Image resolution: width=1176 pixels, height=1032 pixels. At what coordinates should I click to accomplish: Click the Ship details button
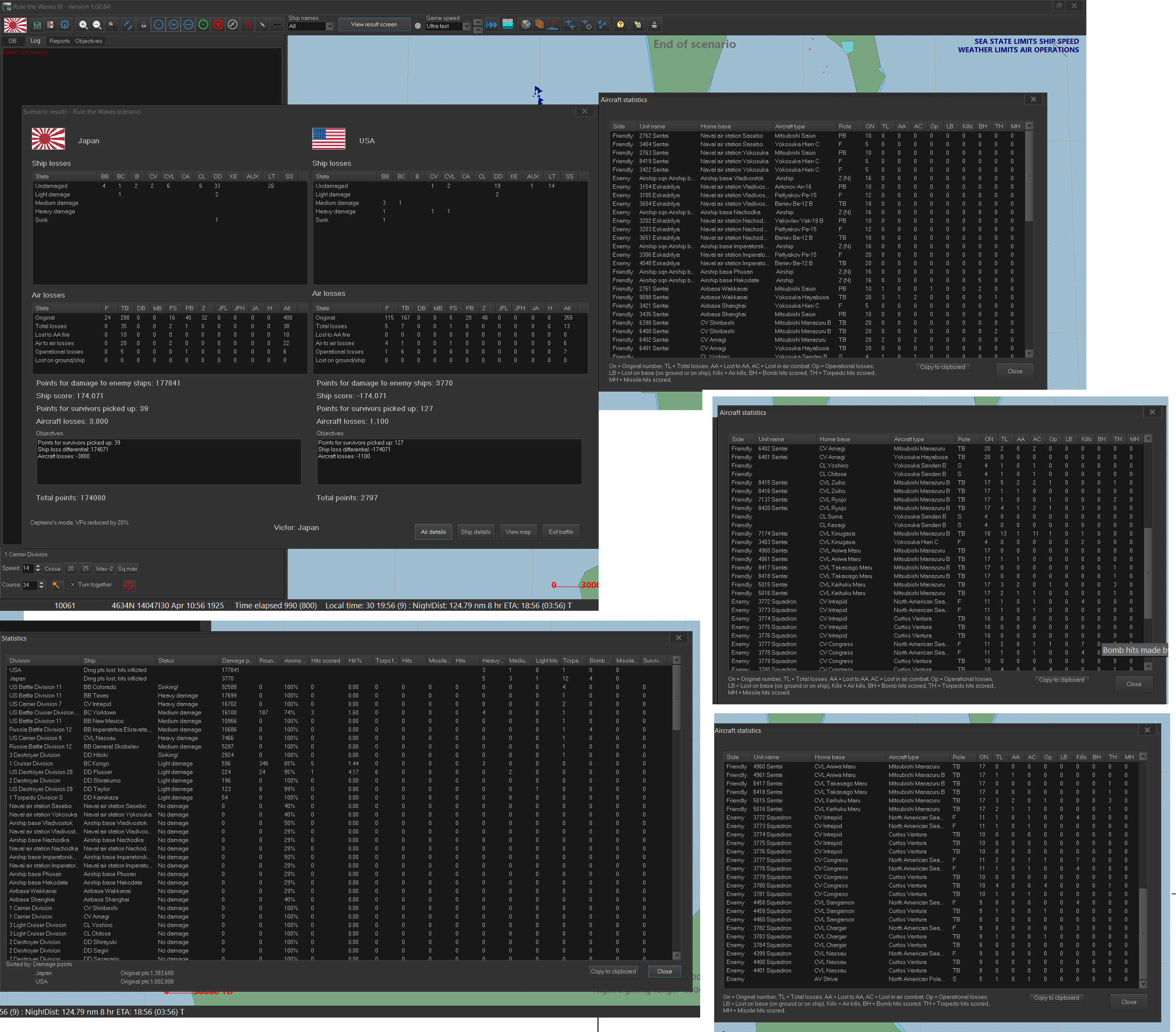coord(475,532)
